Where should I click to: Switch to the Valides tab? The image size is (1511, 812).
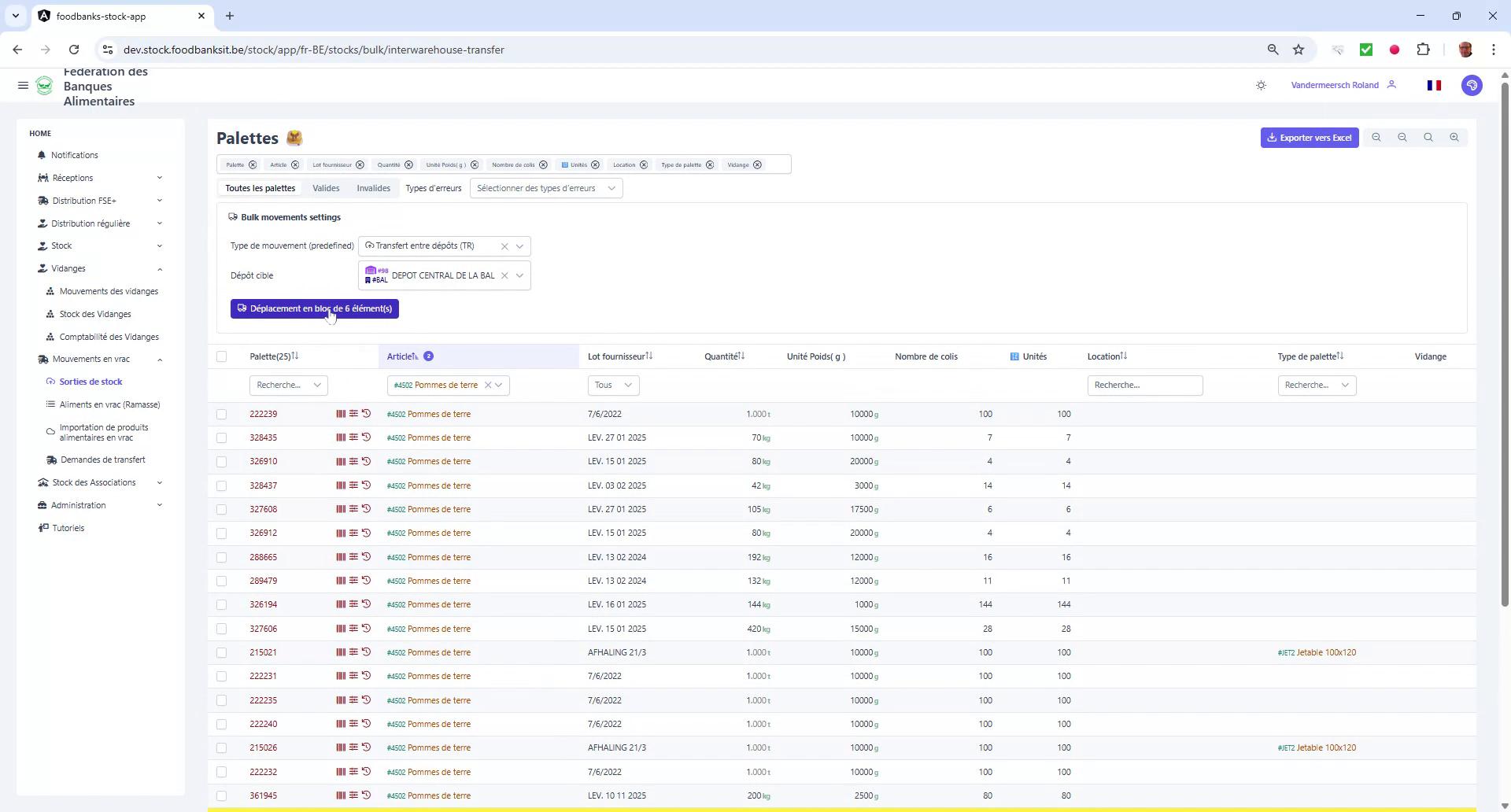point(326,188)
